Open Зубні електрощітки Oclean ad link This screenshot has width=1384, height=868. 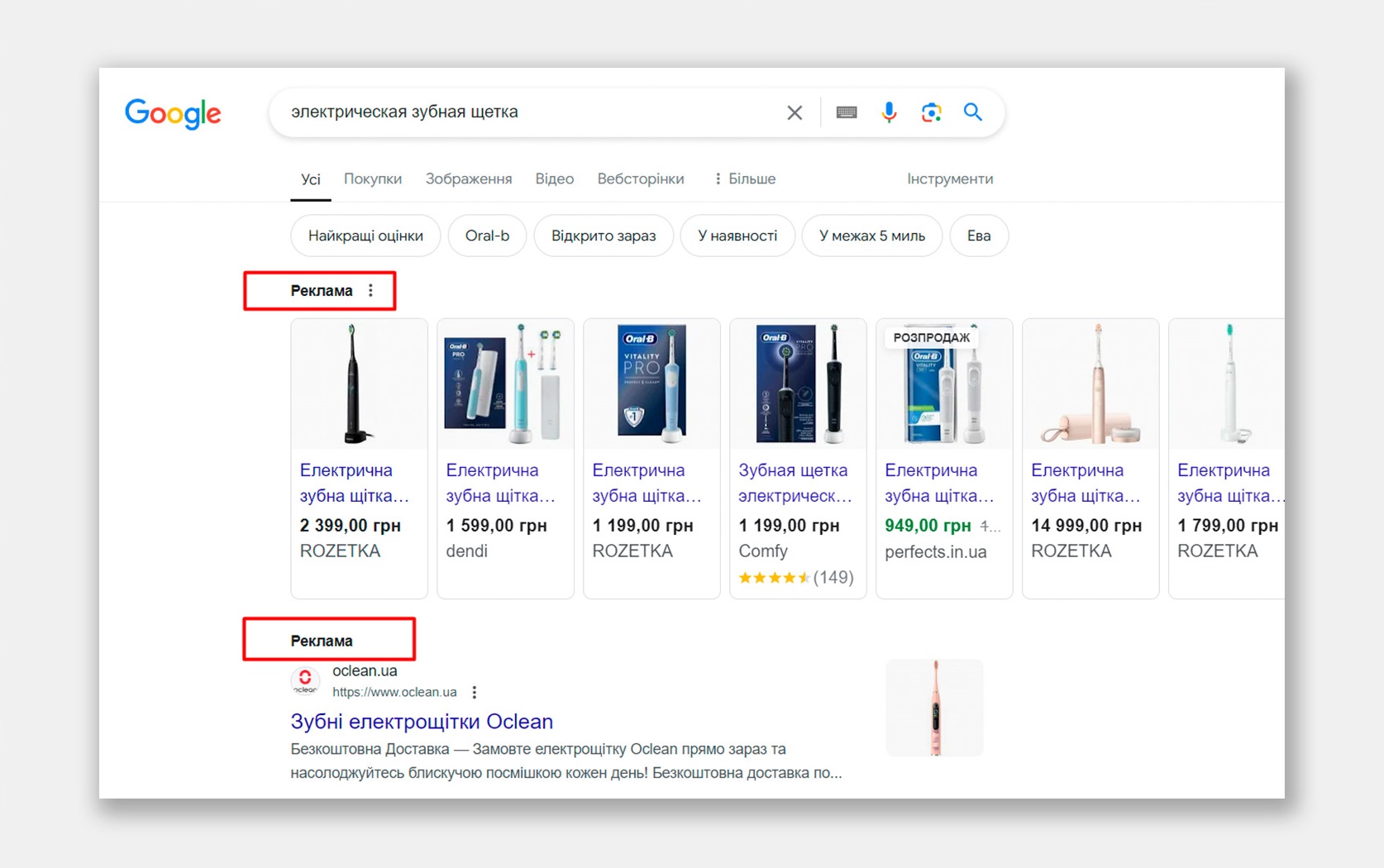click(x=422, y=722)
